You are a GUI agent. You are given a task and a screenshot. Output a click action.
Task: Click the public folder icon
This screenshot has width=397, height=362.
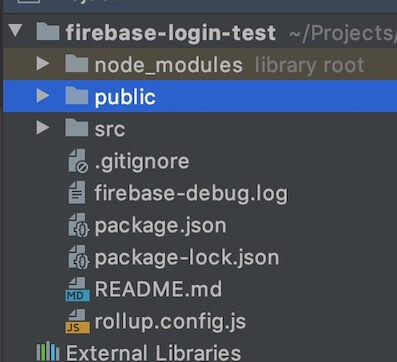[77, 96]
